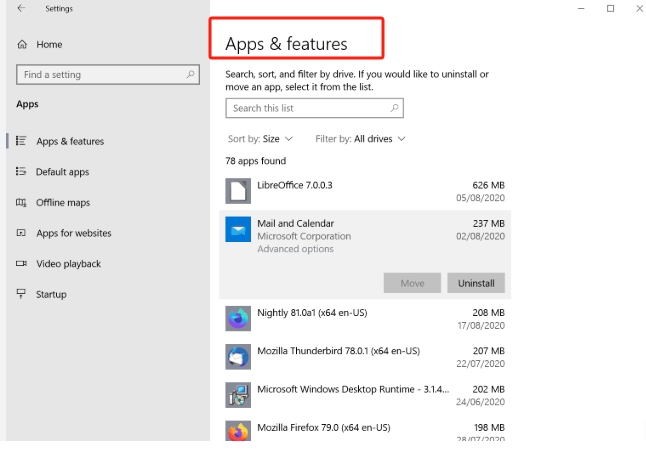Click the Mail and Calendar app icon
Screen dimensions: 646x453
click(238, 229)
